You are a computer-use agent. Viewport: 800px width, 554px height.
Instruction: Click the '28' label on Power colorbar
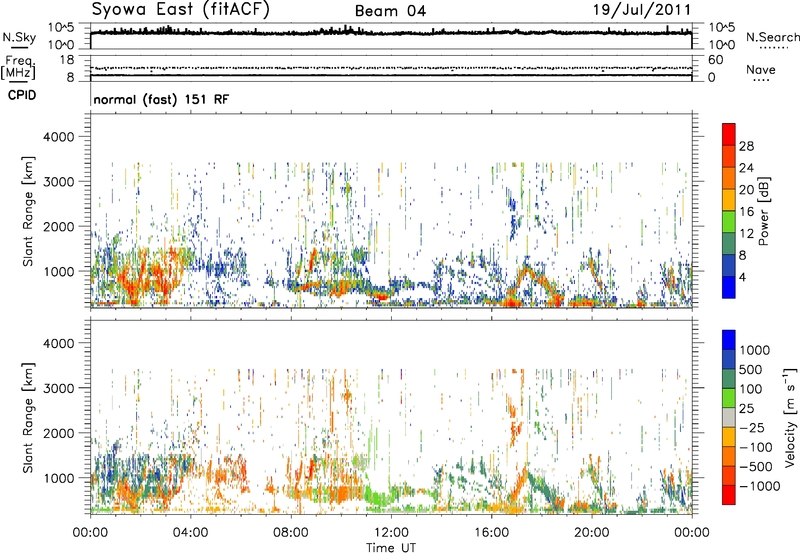point(746,146)
